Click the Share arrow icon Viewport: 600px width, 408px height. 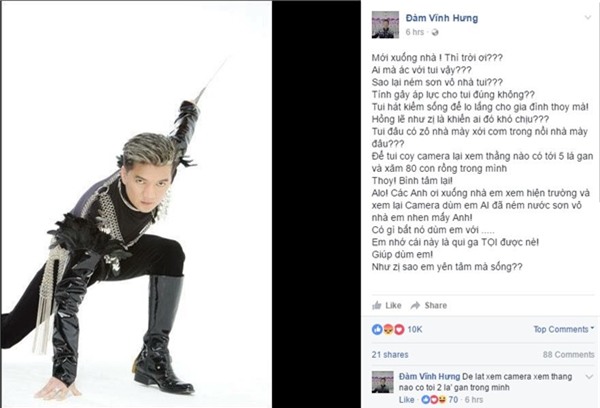(415, 305)
